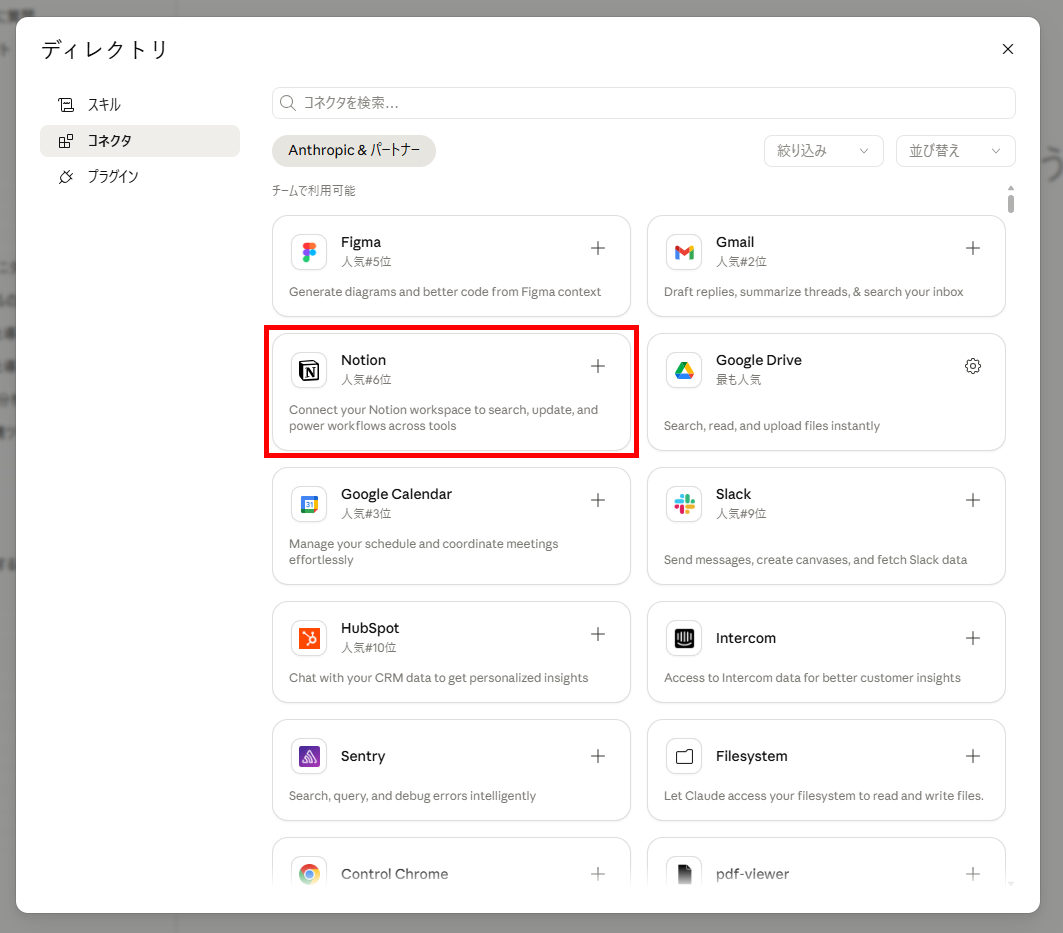Click the connector list scrollbar thumb
Screen dimensions: 1063x933
tap(1010, 203)
